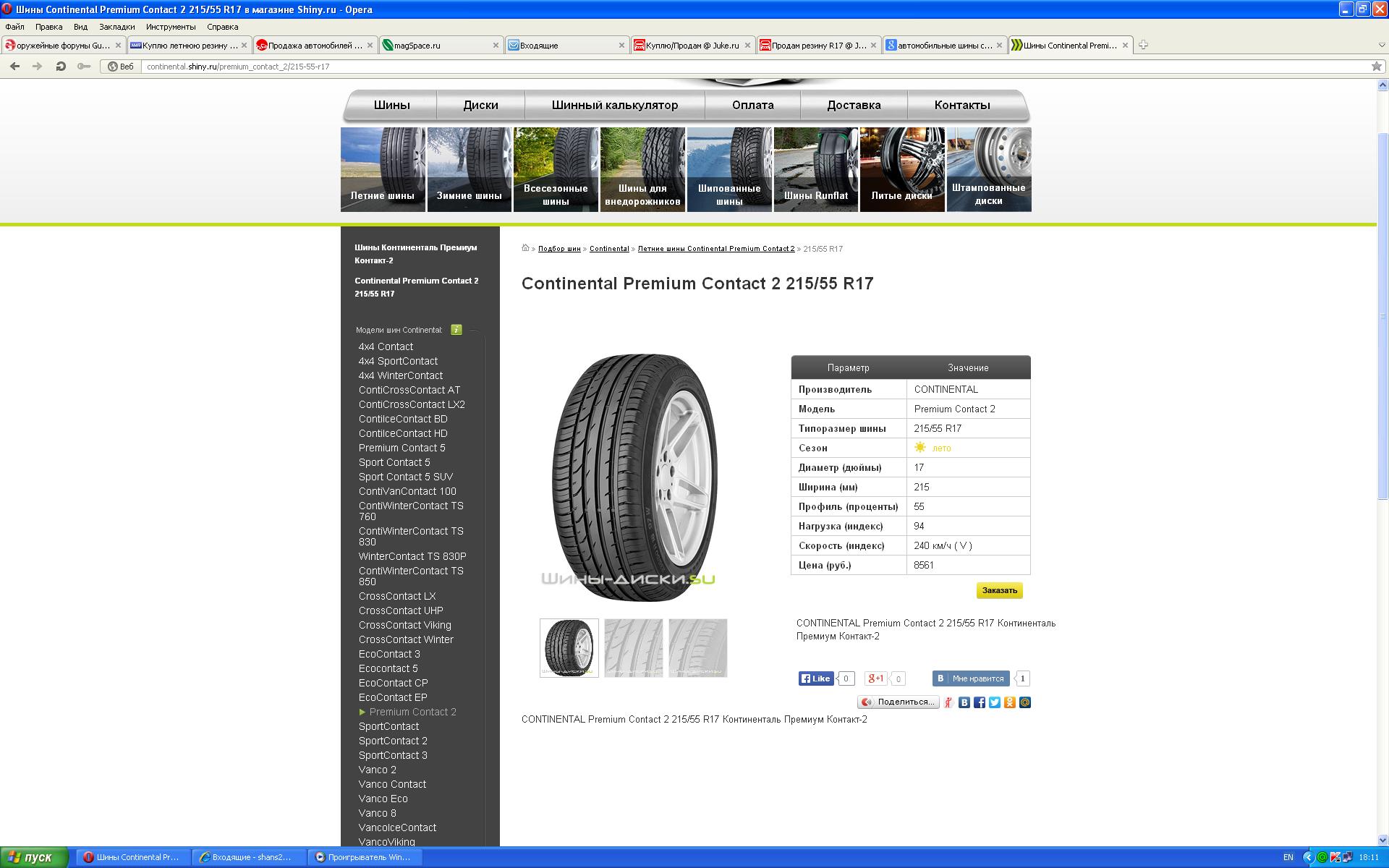The width and height of the screenshot is (1389, 868).
Task: Open tab list dropdown arrow
Action: point(1381,45)
